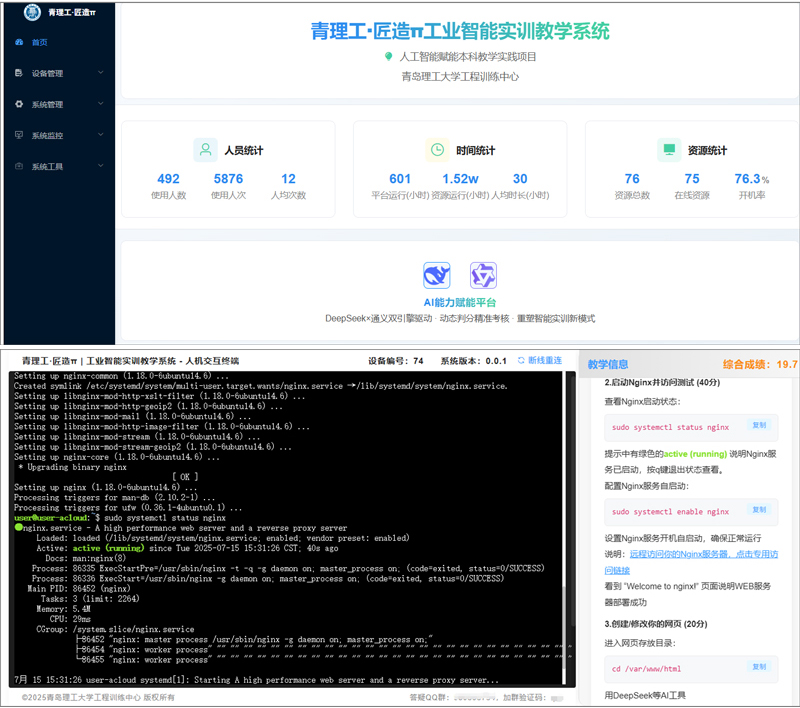Click the 时间统计 clock icon
This screenshot has height=708, width=800.
click(437, 150)
